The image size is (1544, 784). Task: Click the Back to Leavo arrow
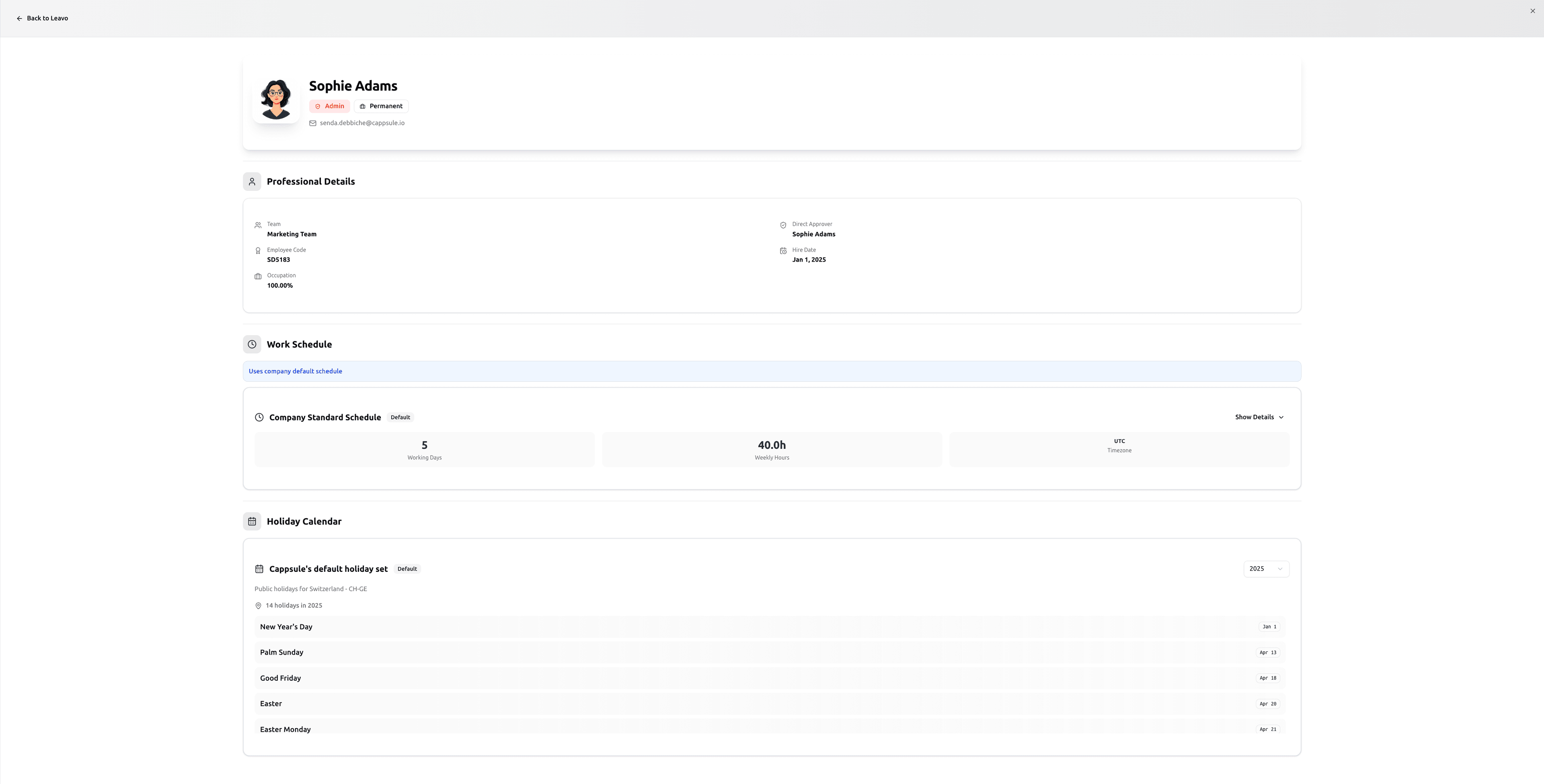point(19,18)
